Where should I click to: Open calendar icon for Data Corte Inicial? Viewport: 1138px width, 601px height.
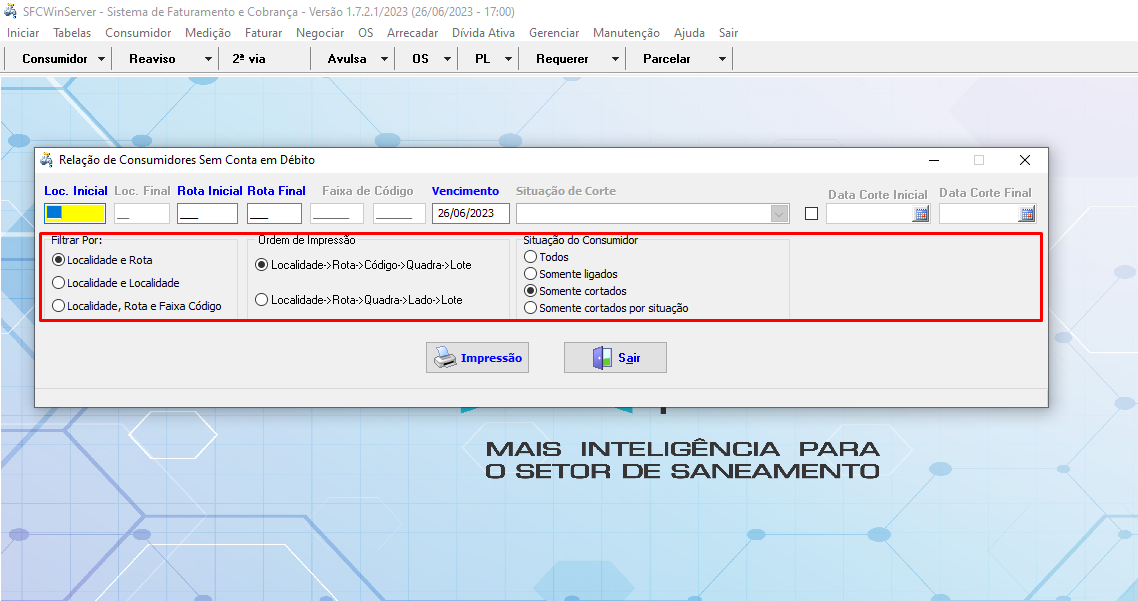[x=921, y=214]
